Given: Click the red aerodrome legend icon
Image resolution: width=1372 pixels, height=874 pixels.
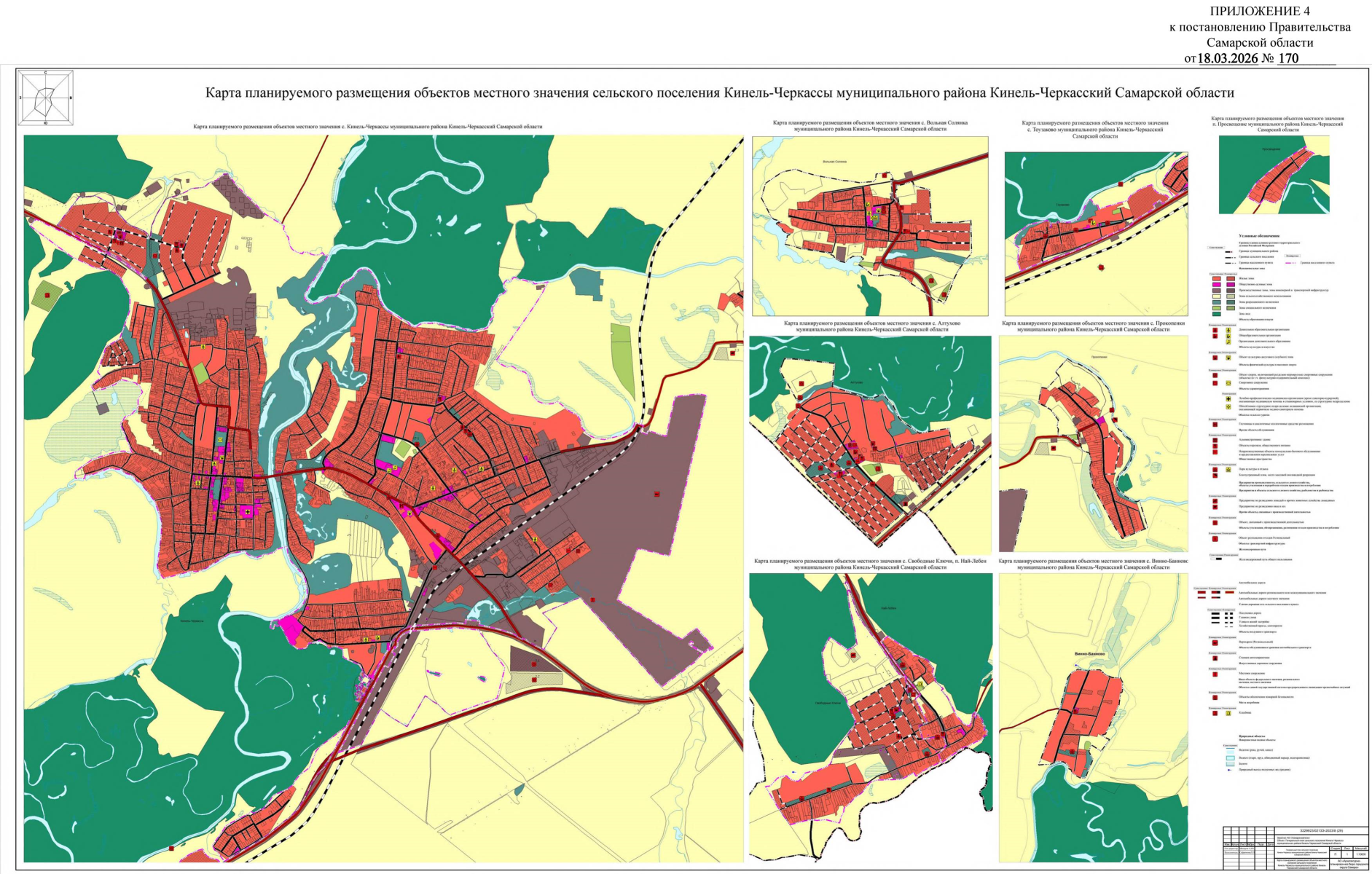Looking at the screenshot, I should coord(1215,643).
